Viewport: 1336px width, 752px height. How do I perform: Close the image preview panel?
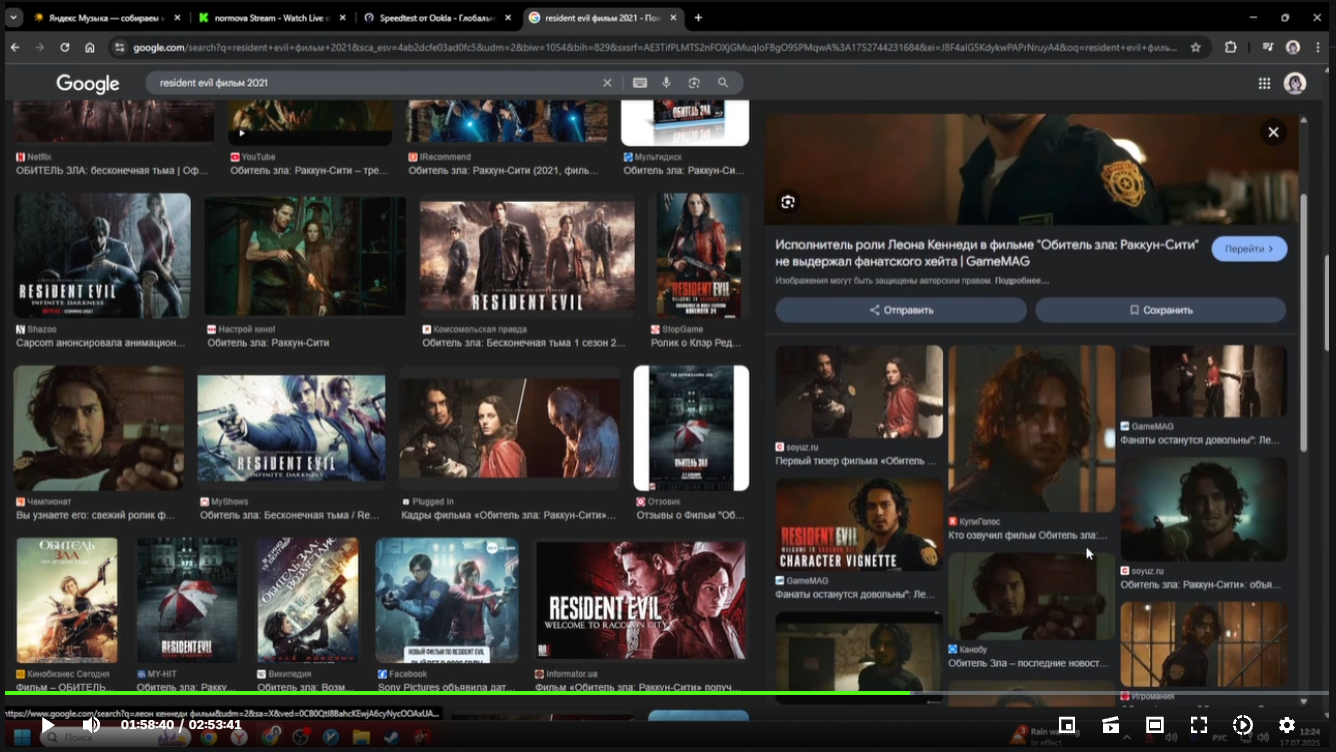1273,132
